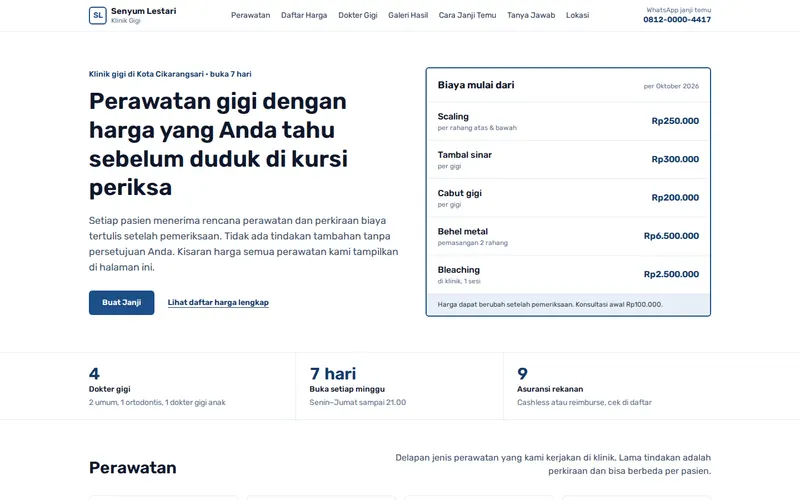
Task: Click the Delapan jenis perawatan description
Action: coord(553,464)
